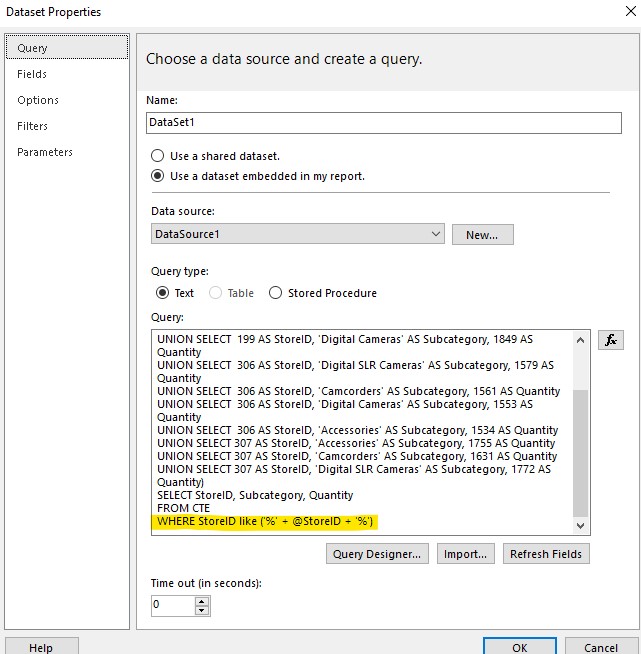The width and height of the screenshot is (641, 654).
Task: Close the Dataset Properties dialog
Action: (631, 11)
